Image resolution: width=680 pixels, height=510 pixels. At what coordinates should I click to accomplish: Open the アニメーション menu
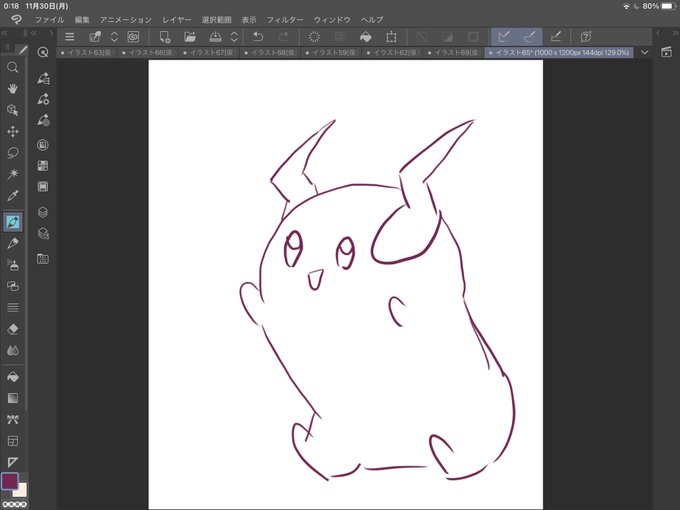coord(126,20)
